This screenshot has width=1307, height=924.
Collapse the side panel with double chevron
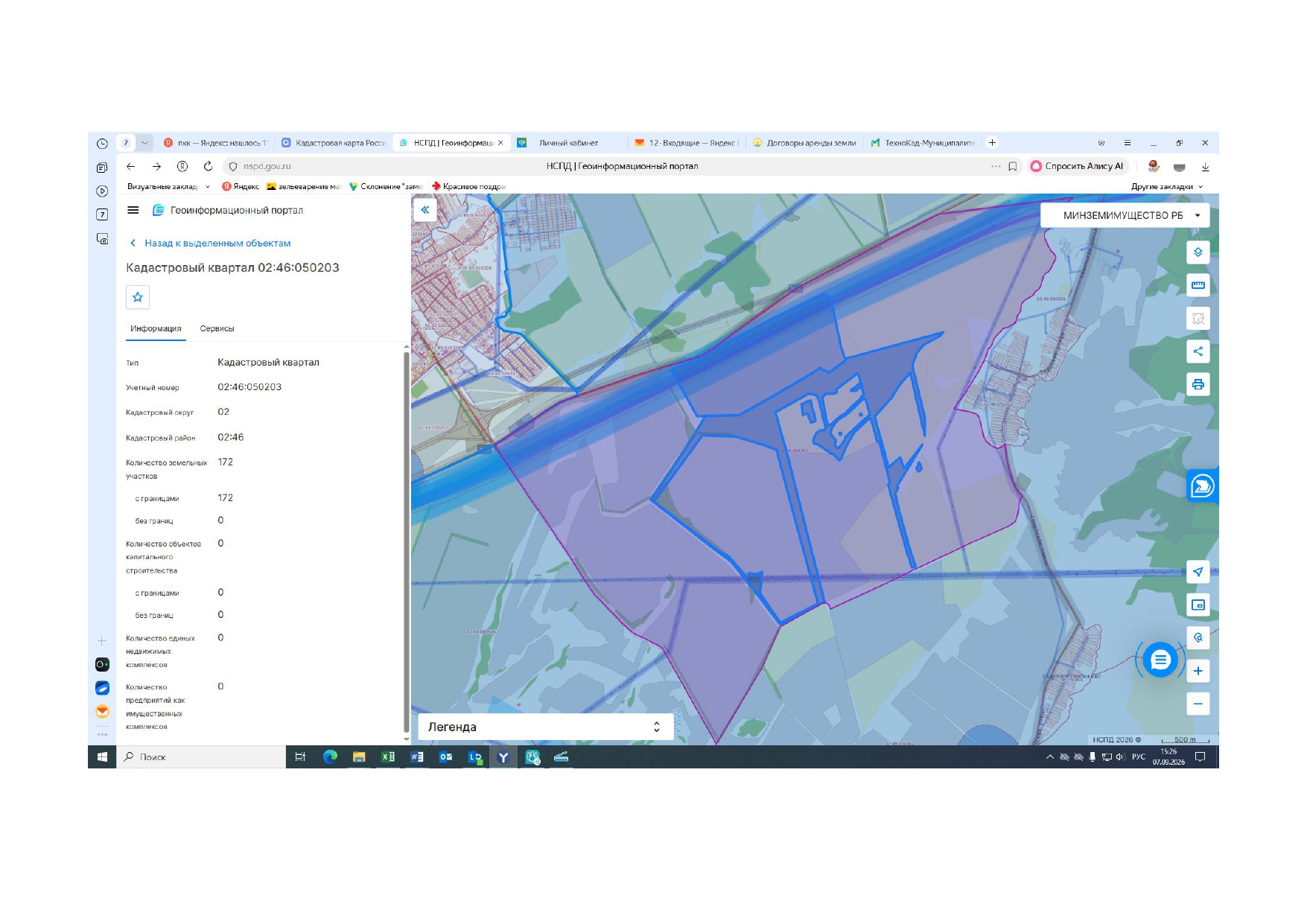[x=424, y=210]
